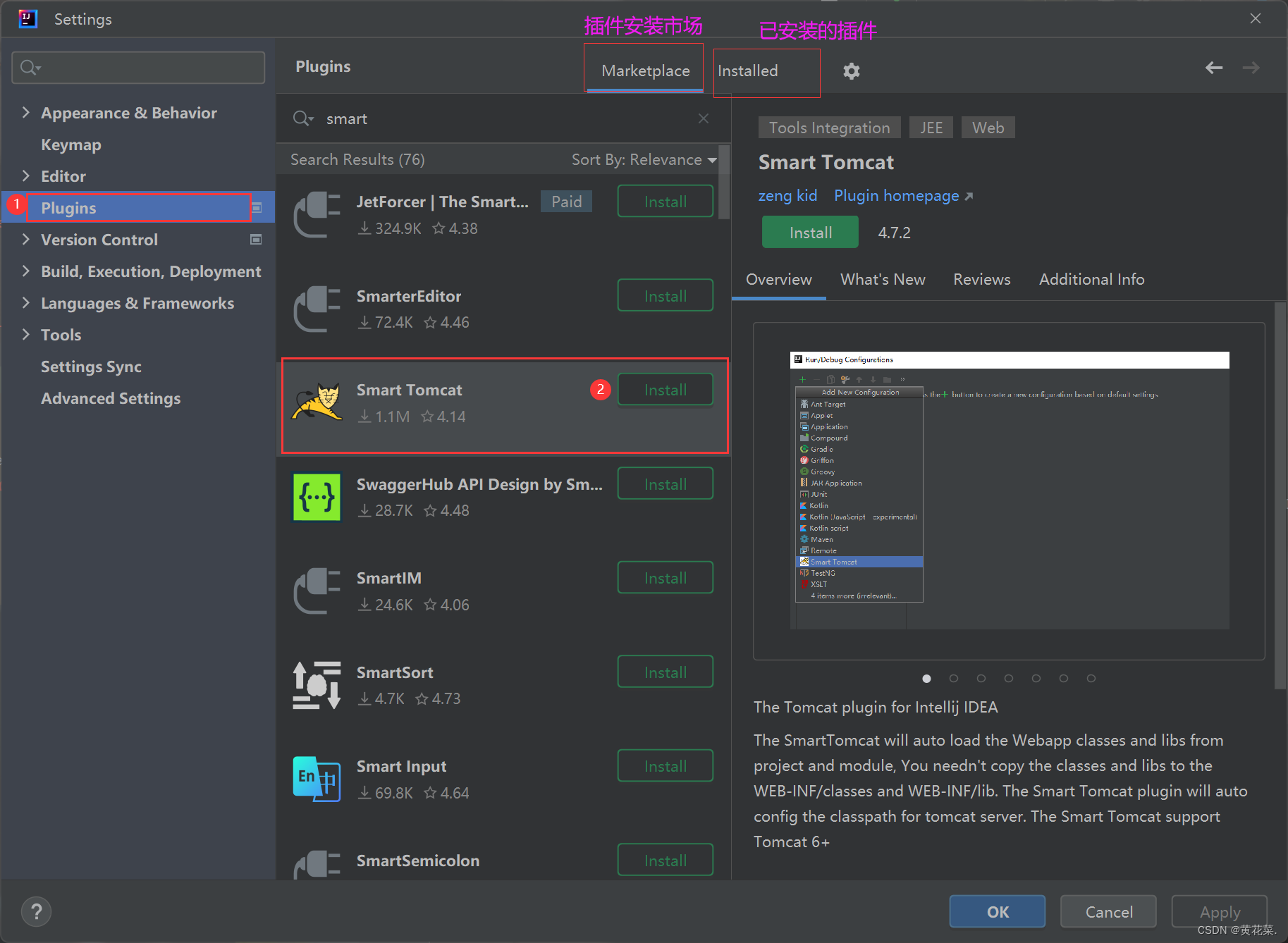1288x943 pixels.
Task: Click the Smart Tomcat cat icon
Action: (317, 402)
